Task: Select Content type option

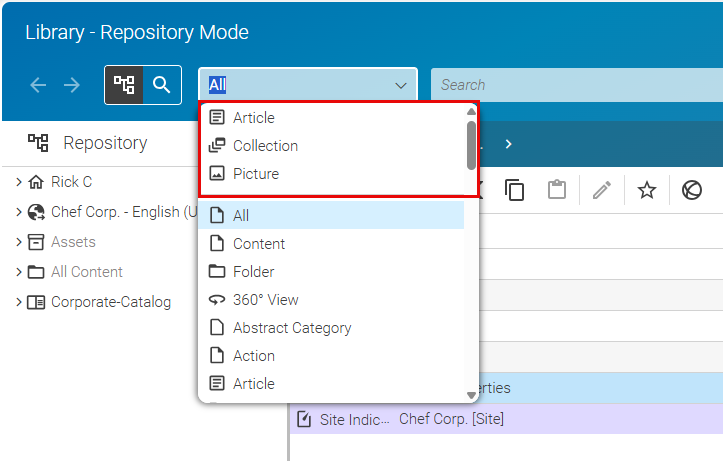Action: tap(331, 243)
